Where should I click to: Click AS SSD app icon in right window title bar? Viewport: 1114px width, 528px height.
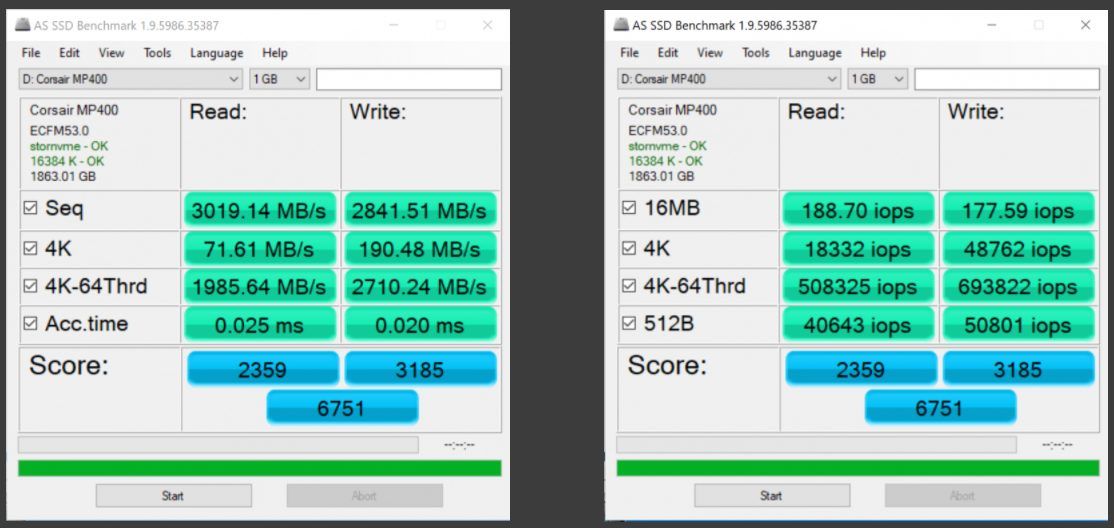click(622, 26)
